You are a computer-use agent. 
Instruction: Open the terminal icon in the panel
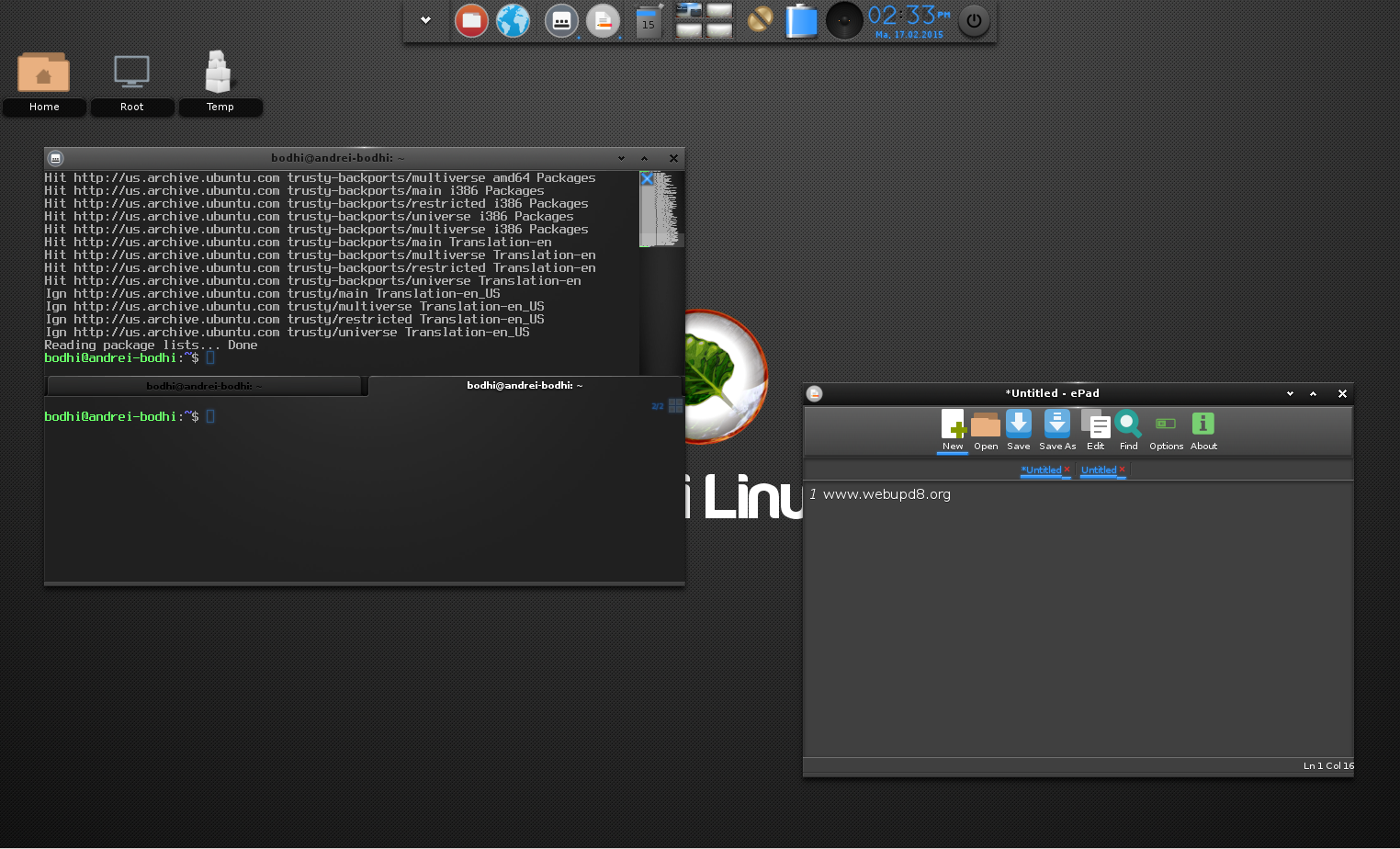coord(560,20)
